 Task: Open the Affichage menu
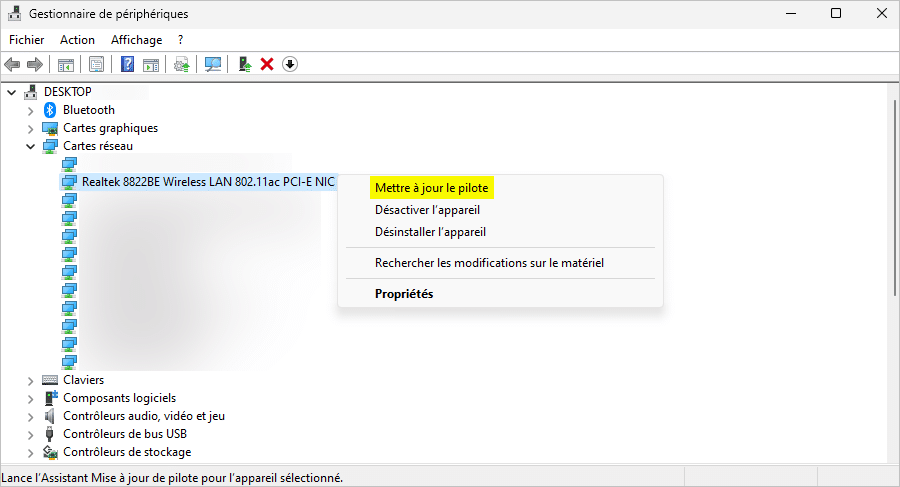pos(137,40)
